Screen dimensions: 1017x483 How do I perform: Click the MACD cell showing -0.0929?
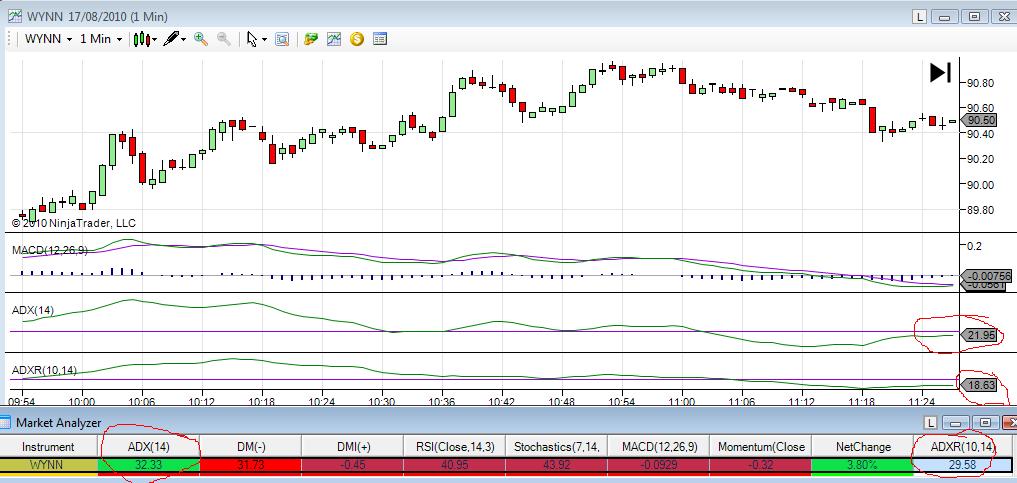[x=658, y=465]
